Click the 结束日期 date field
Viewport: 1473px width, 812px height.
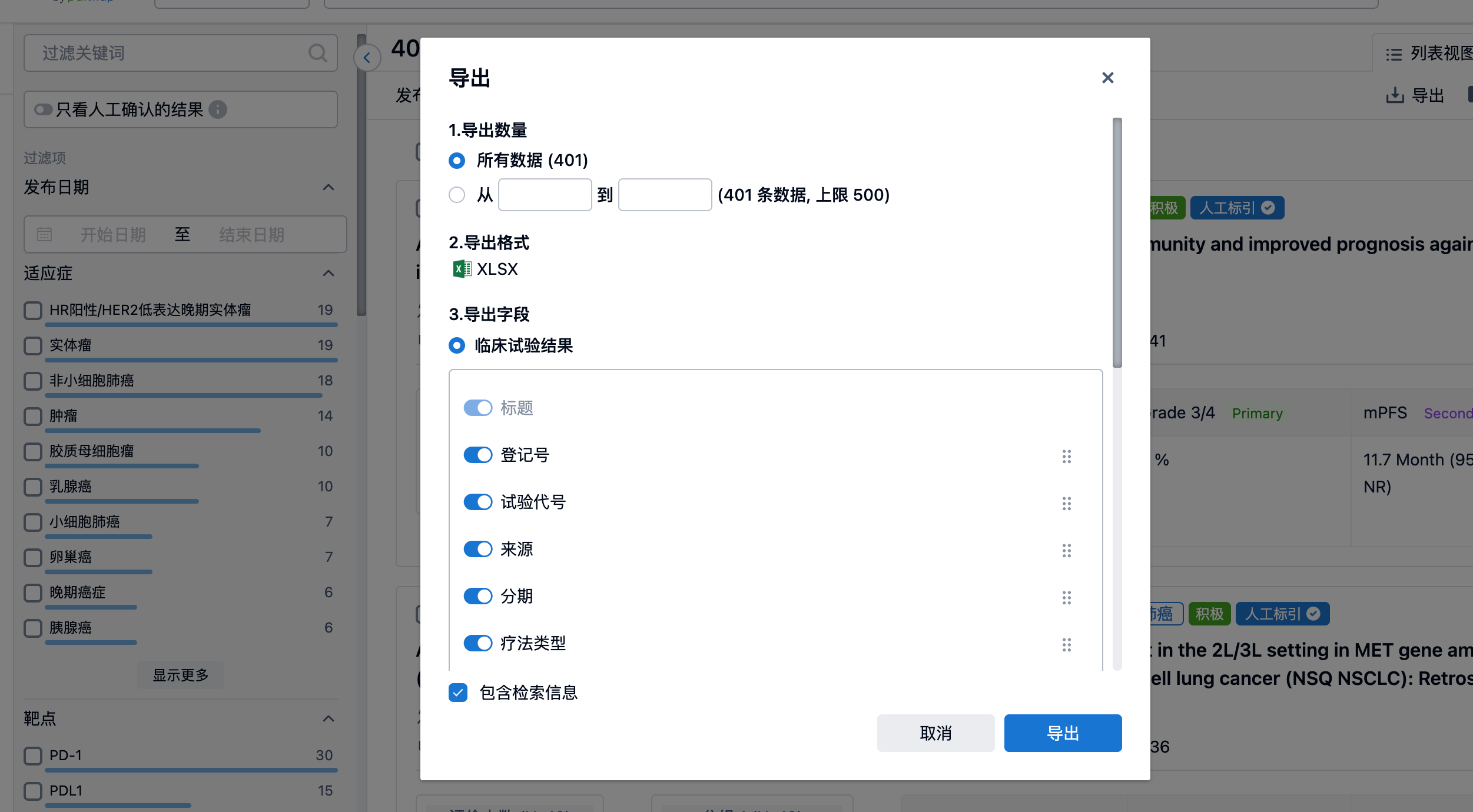click(251, 235)
